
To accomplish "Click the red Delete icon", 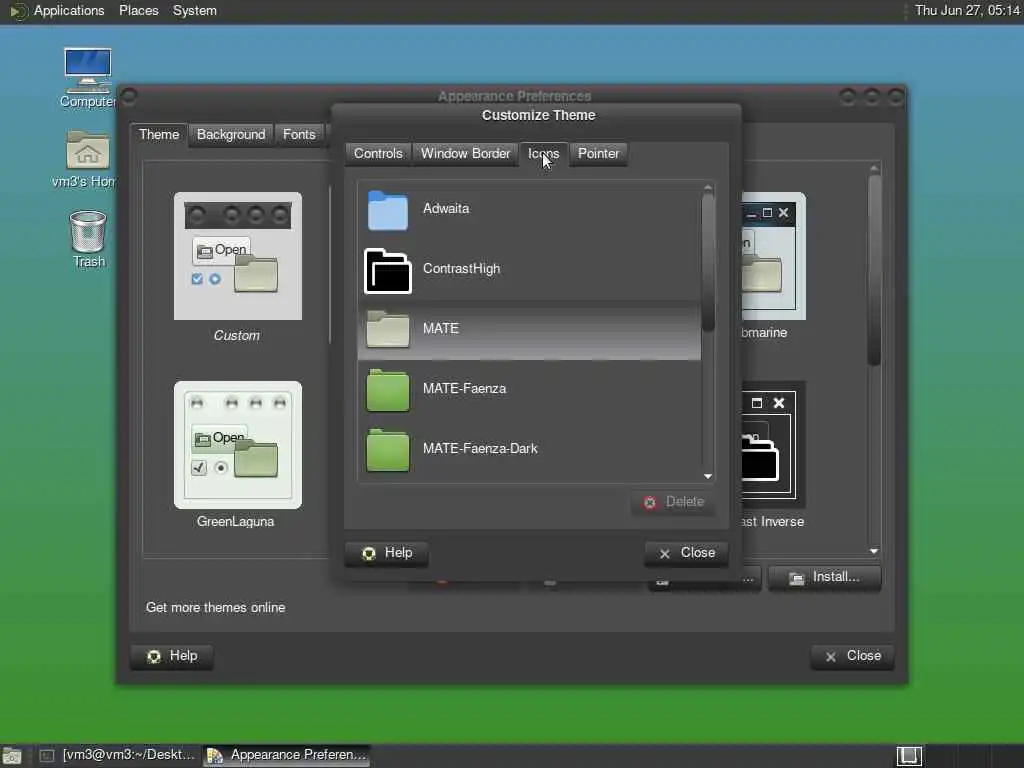I will tap(650, 503).
